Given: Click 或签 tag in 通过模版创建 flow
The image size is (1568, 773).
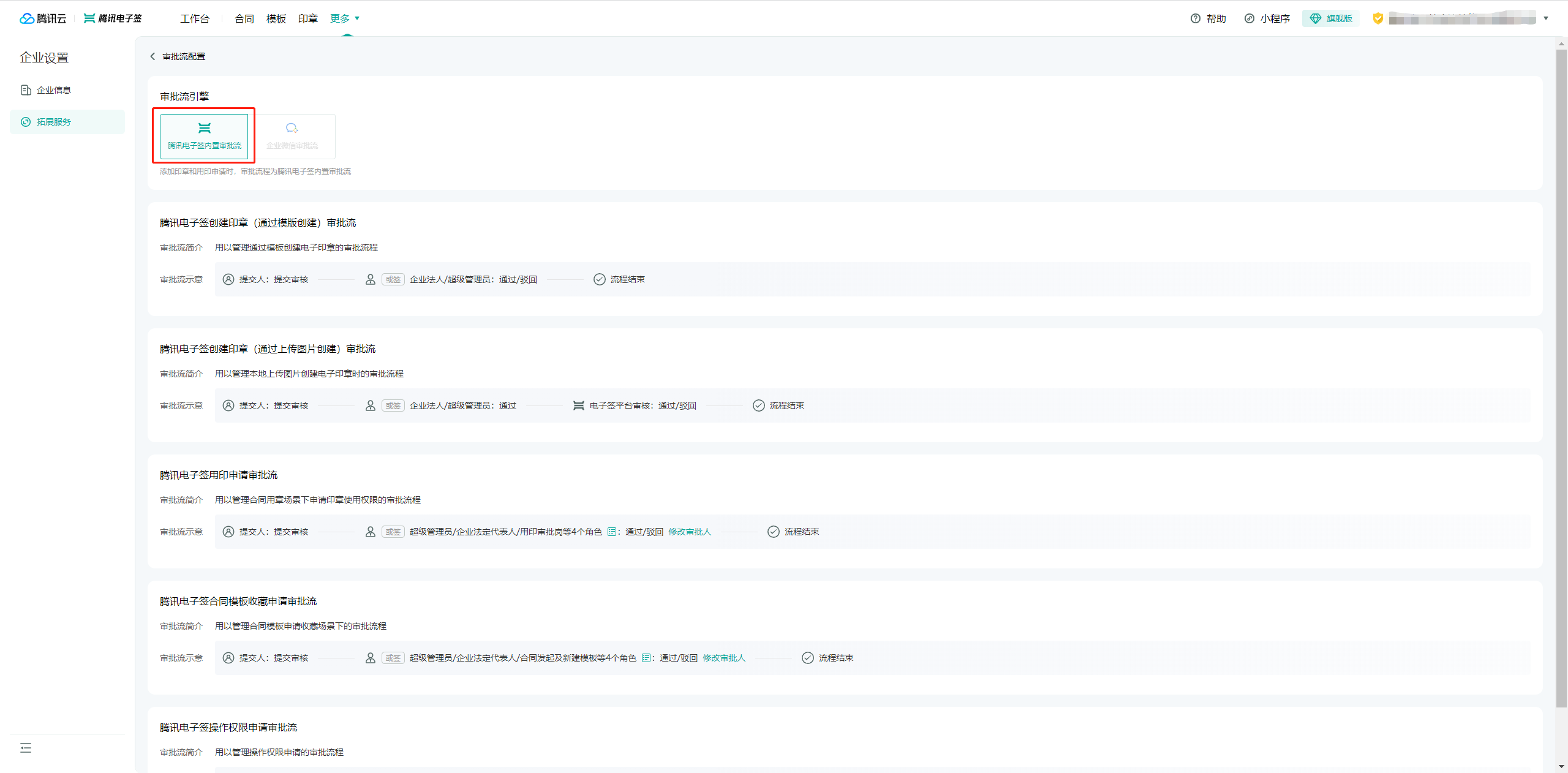Looking at the screenshot, I should click(x=393, y=279).
